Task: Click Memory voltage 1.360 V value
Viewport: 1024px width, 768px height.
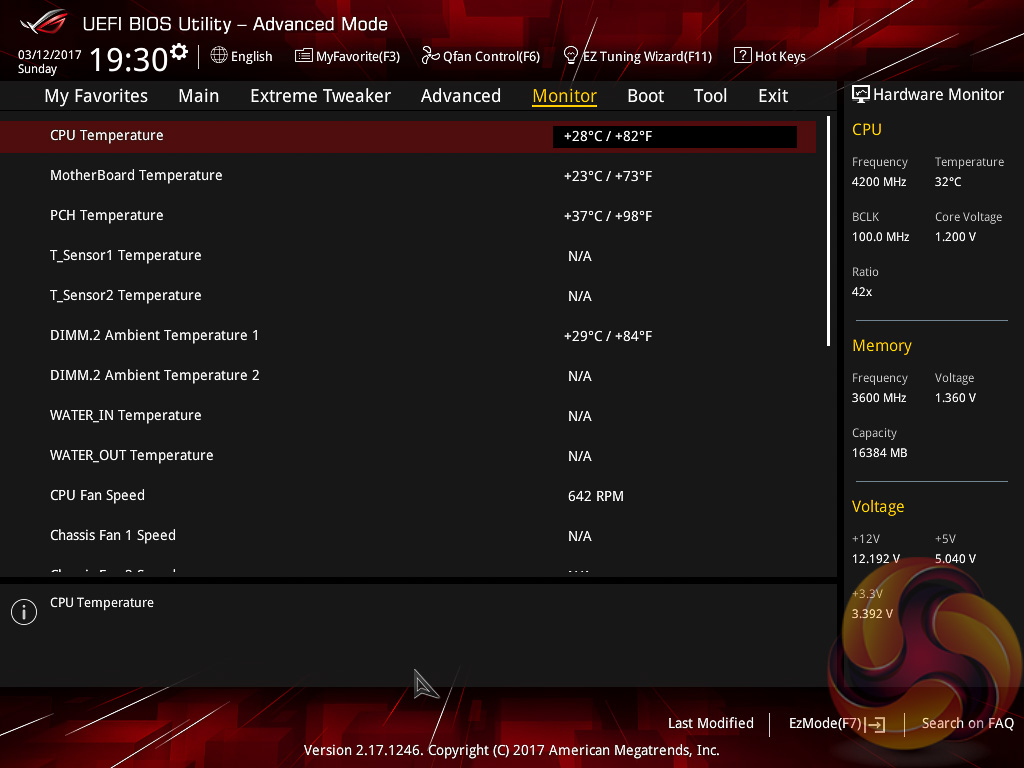Action: [x=955, y=398]
